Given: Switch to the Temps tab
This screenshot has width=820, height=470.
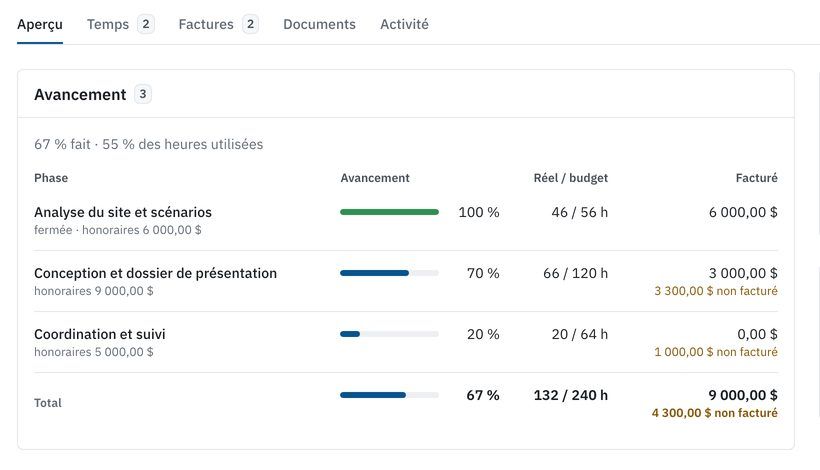Looking at the screenshot, I should (120, 25).
